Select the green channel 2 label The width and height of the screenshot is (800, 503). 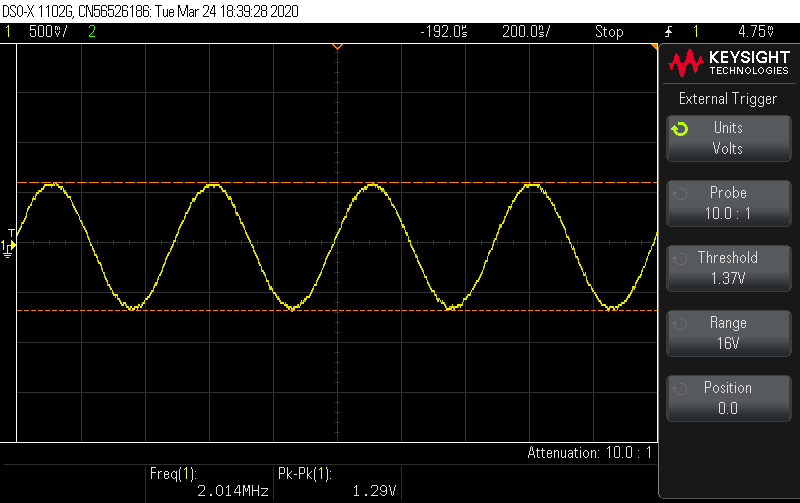point(92,32)
